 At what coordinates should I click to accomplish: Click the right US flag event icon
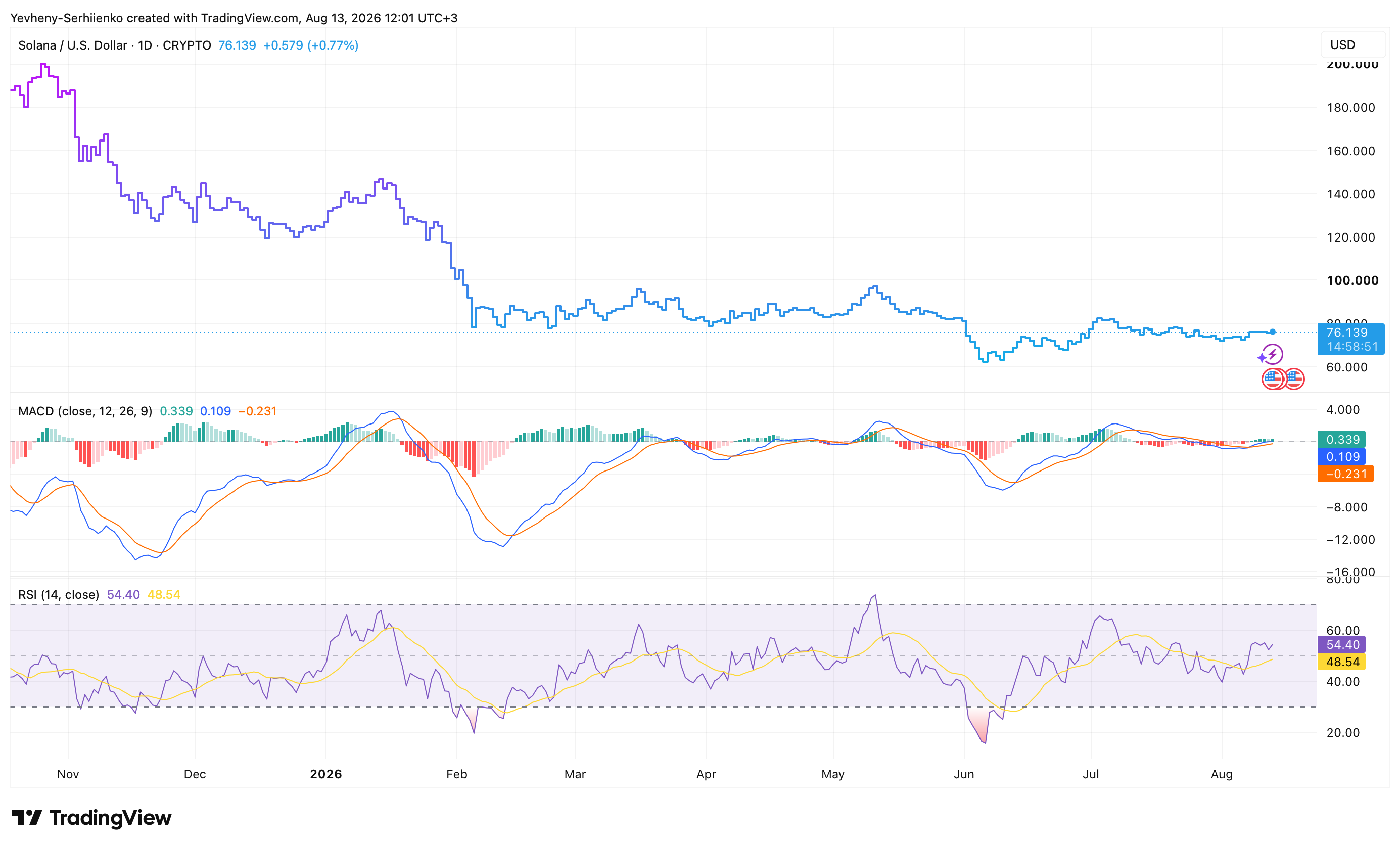1294,379
